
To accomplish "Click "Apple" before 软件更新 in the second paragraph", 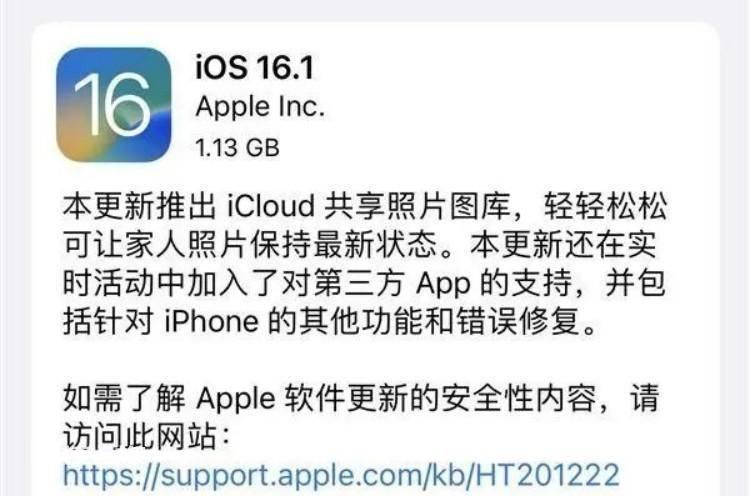I will click(236, 398).
